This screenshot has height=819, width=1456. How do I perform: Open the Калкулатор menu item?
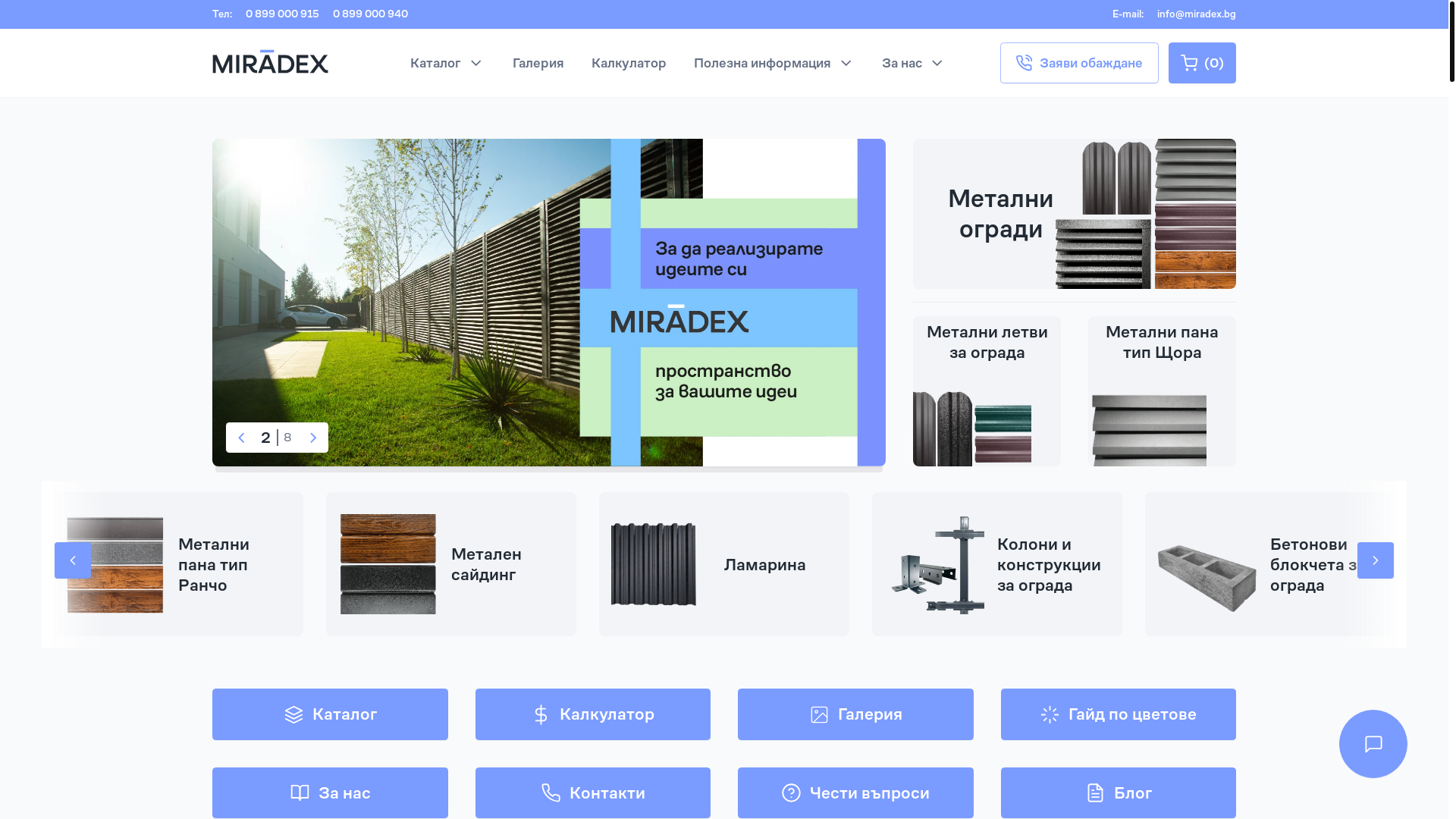(x=629, y=63)
